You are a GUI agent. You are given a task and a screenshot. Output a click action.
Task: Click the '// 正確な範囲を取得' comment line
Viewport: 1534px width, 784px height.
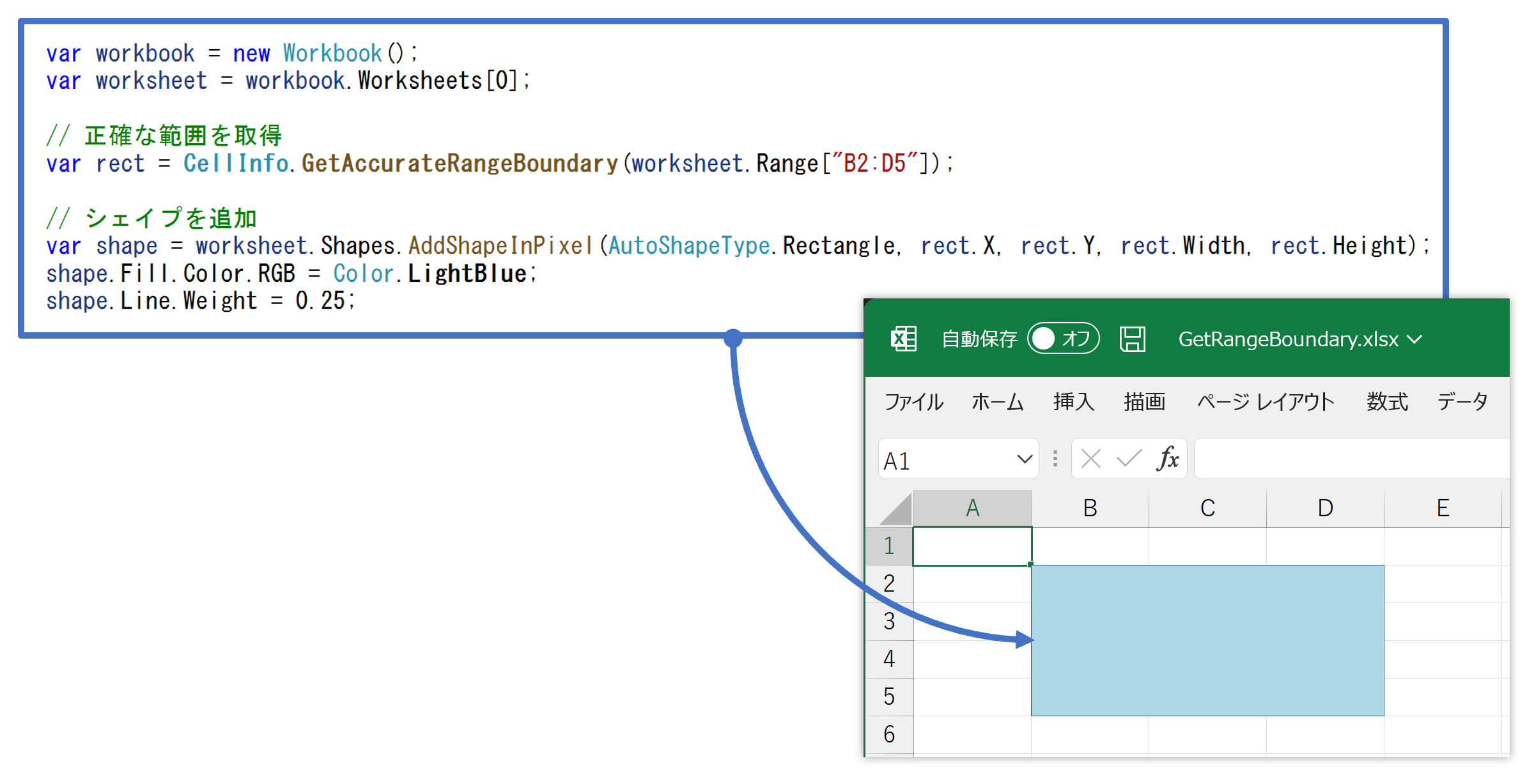click(164, 135)
